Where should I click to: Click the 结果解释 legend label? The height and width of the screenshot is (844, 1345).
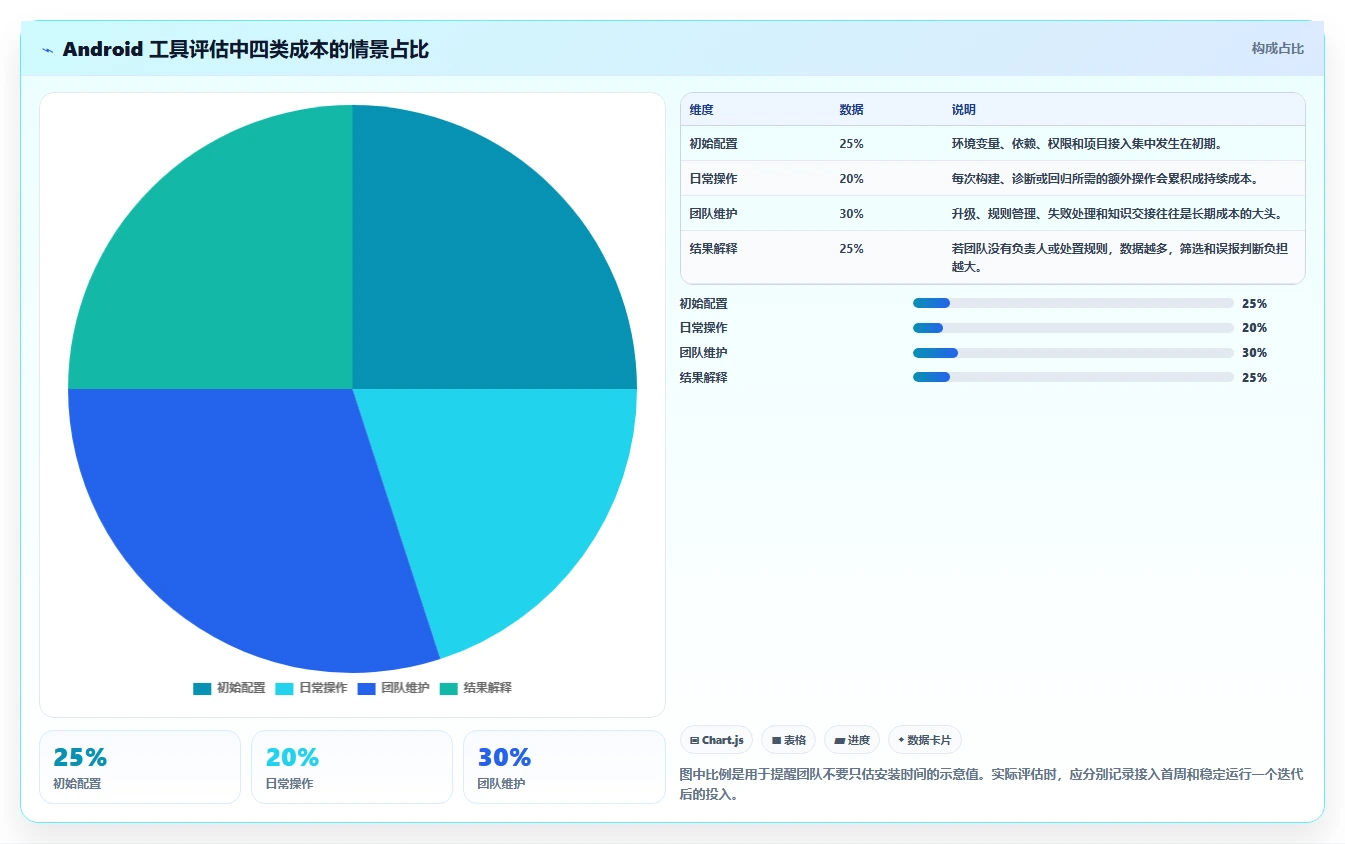pos(487,688)
